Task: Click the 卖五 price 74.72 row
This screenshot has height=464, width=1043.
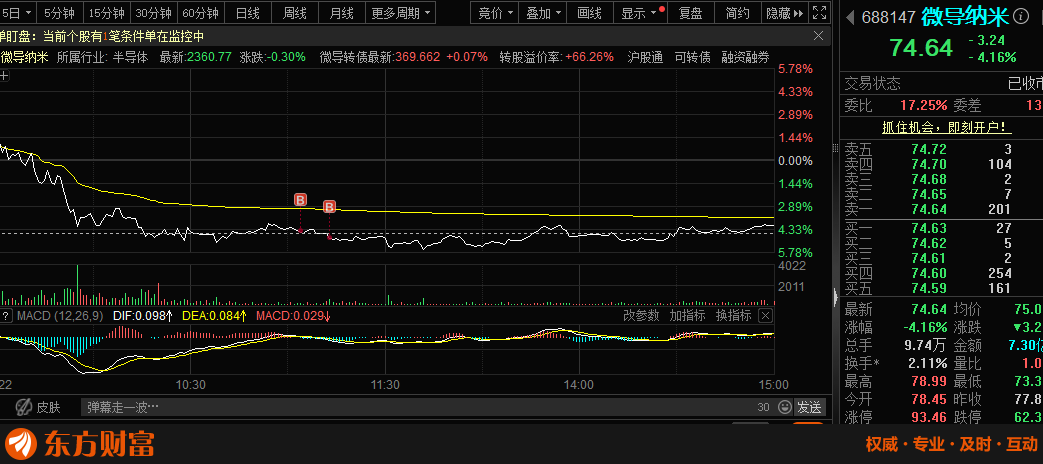Action: pos(929,149)
